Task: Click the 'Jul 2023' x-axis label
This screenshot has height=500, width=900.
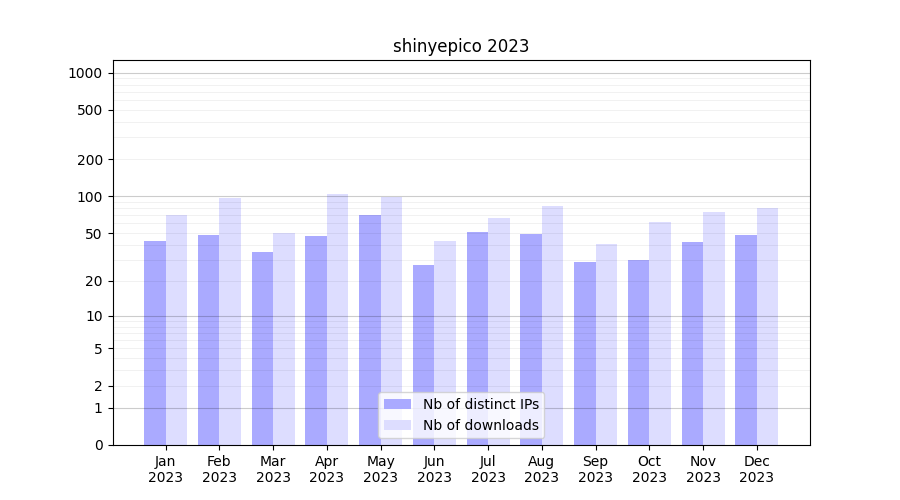Action: [488, 469]
